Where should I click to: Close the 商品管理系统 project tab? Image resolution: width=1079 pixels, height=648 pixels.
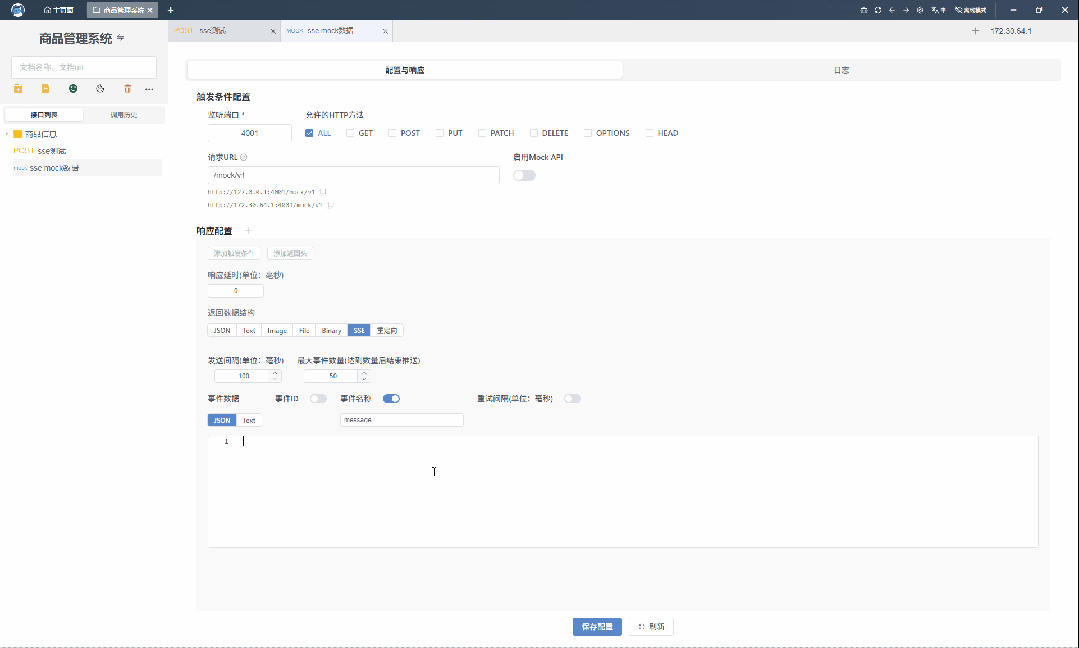coord(150,10)
